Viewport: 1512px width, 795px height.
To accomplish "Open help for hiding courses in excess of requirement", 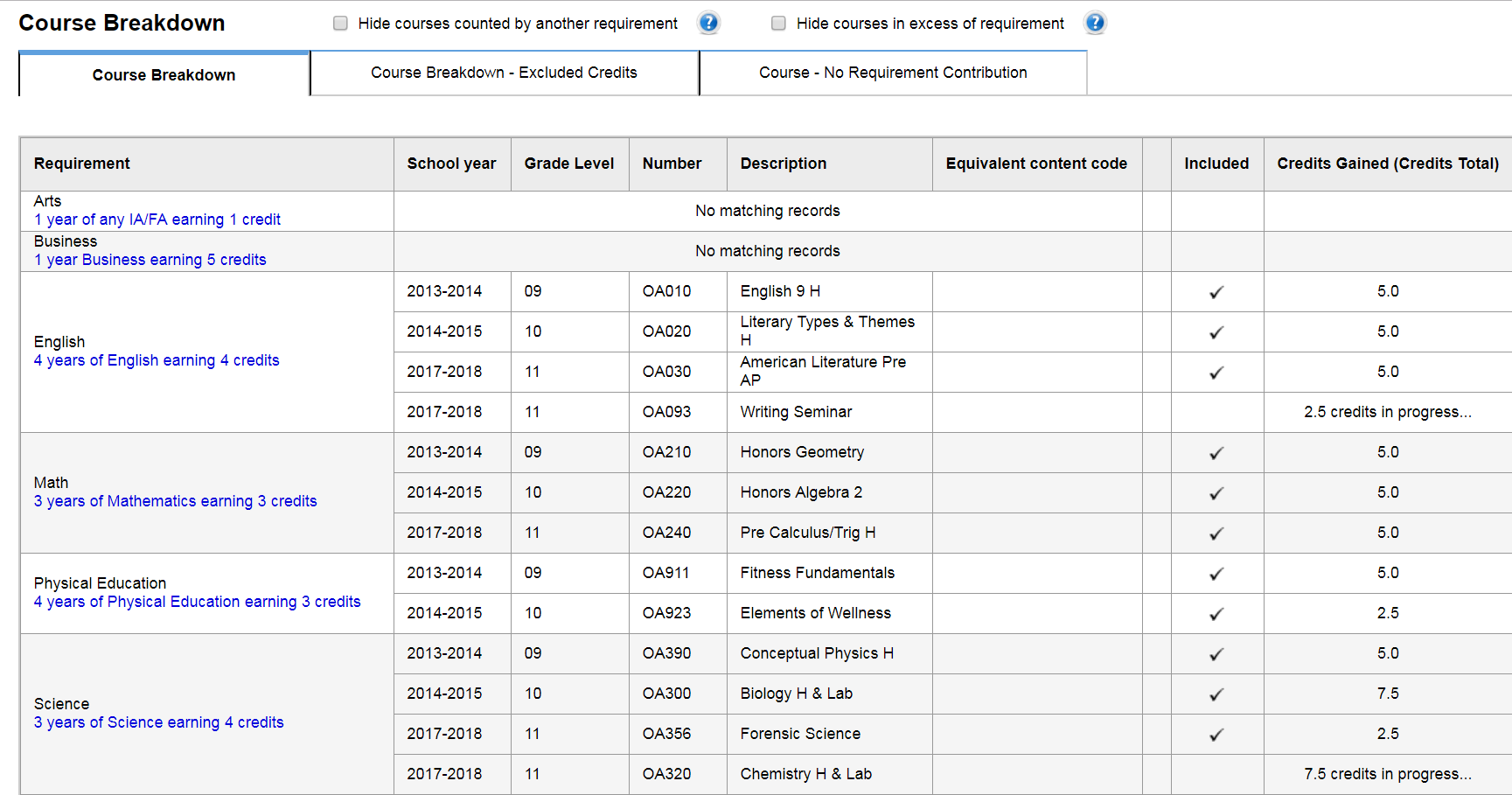I will coord(1095,23).
